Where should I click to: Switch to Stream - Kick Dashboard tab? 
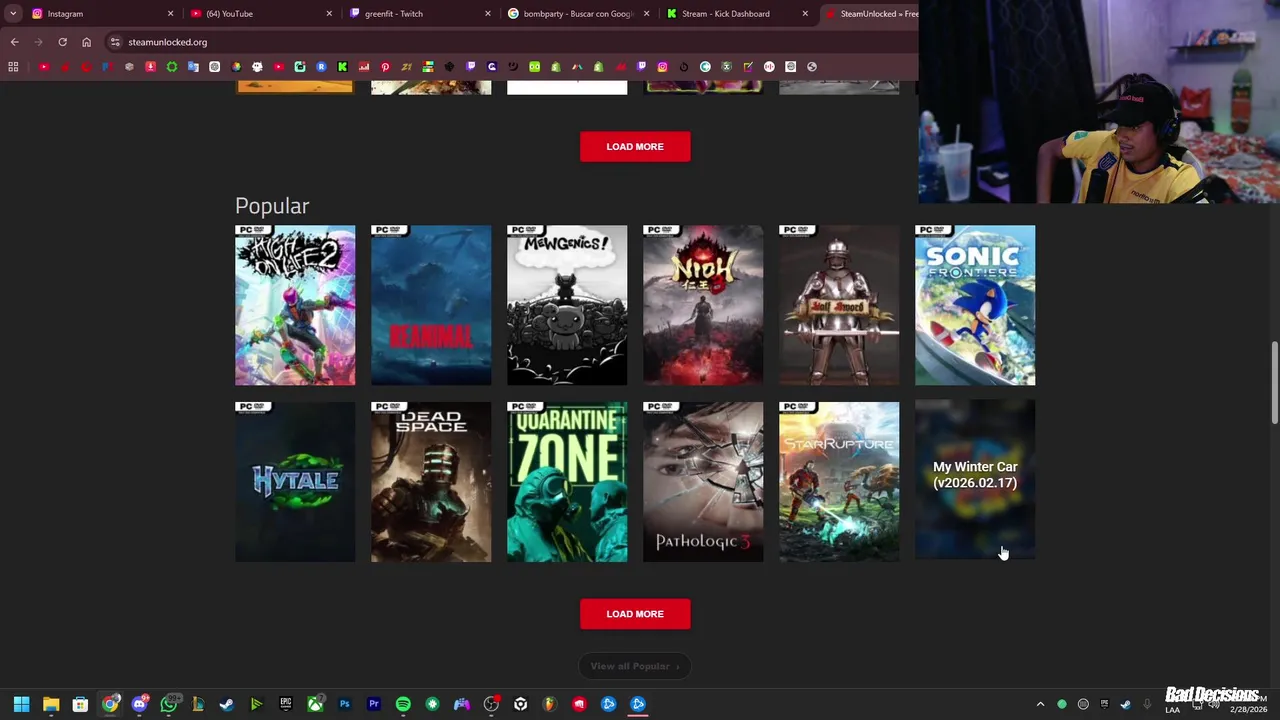click(737, 14)
